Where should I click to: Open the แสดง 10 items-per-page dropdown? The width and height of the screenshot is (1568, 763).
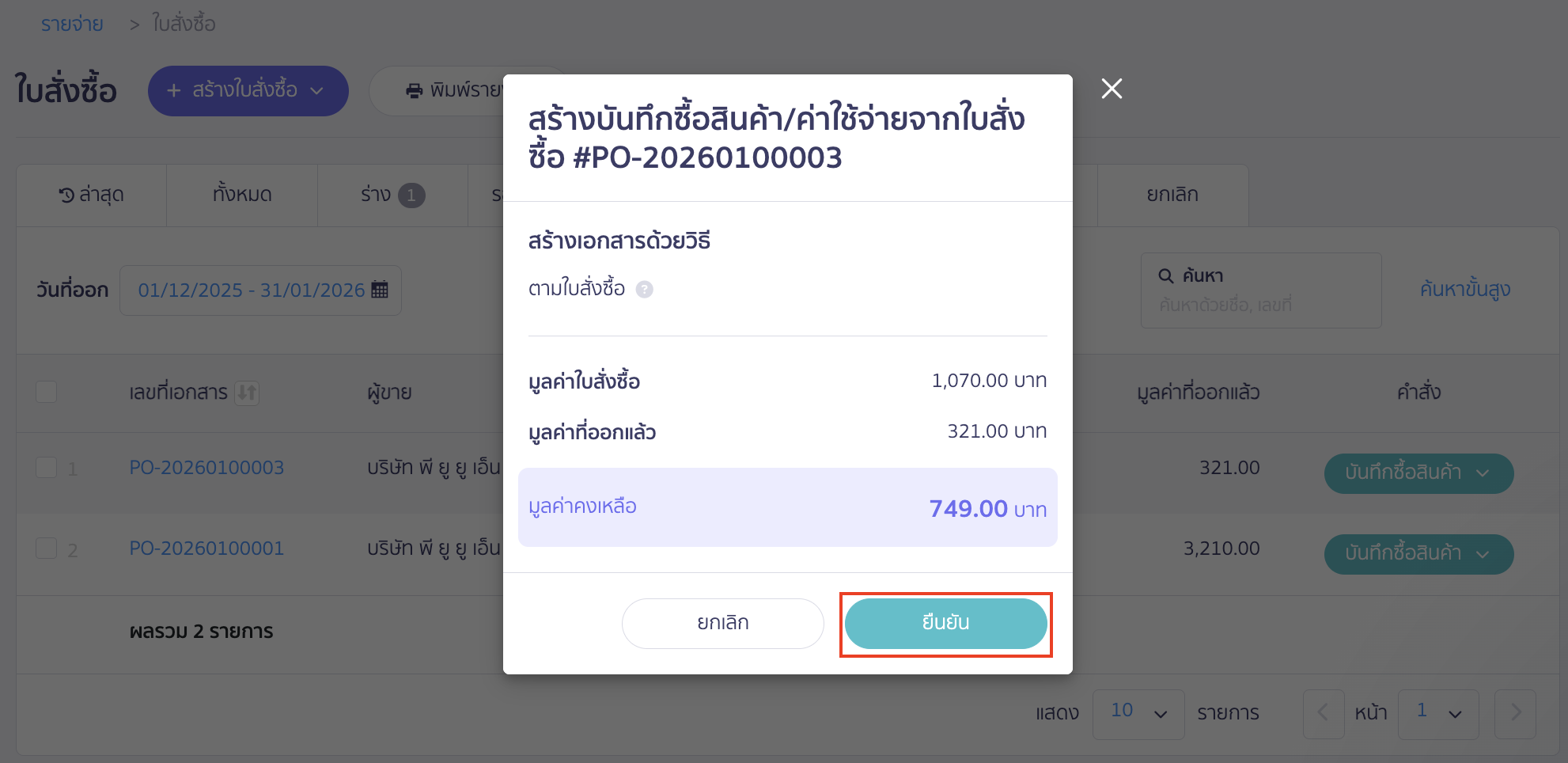click(1138, 713)
